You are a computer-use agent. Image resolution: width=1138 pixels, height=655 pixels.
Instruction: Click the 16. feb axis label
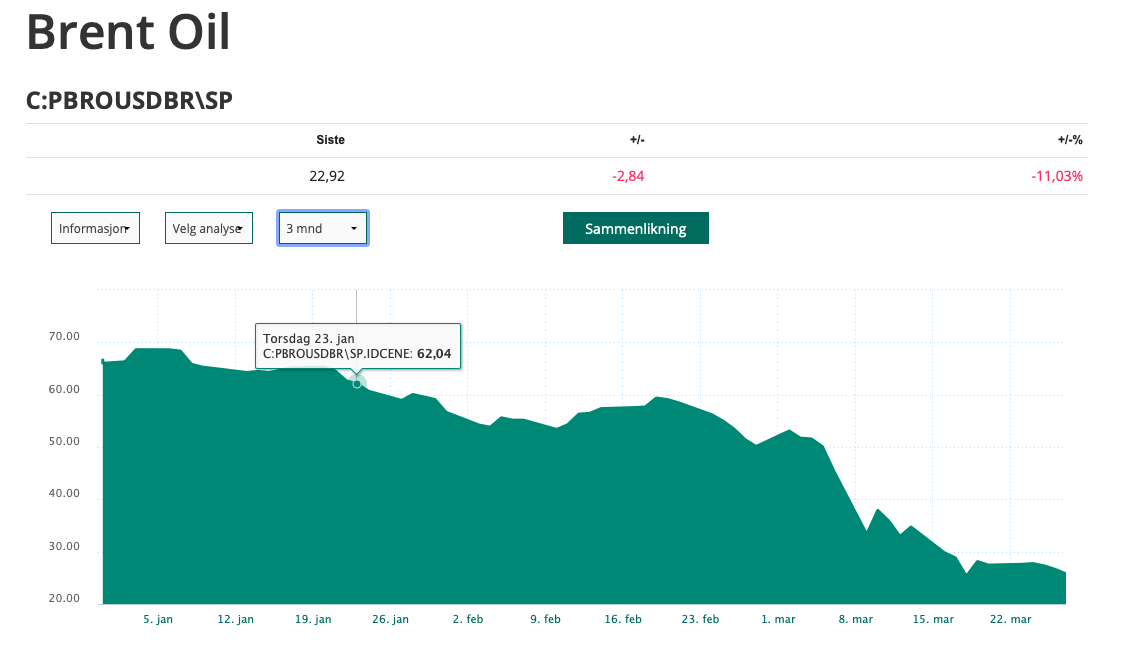click(623, 619)
